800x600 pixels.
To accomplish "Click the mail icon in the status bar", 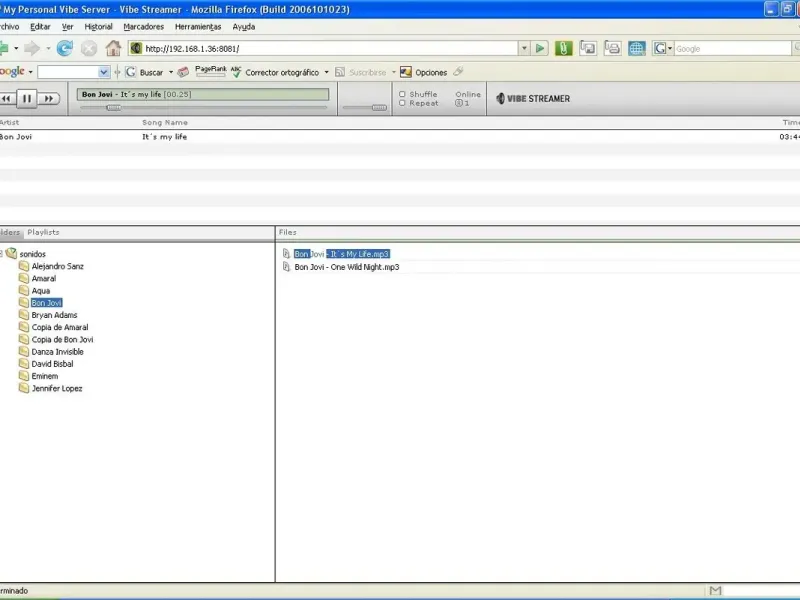I will (715, 590).
